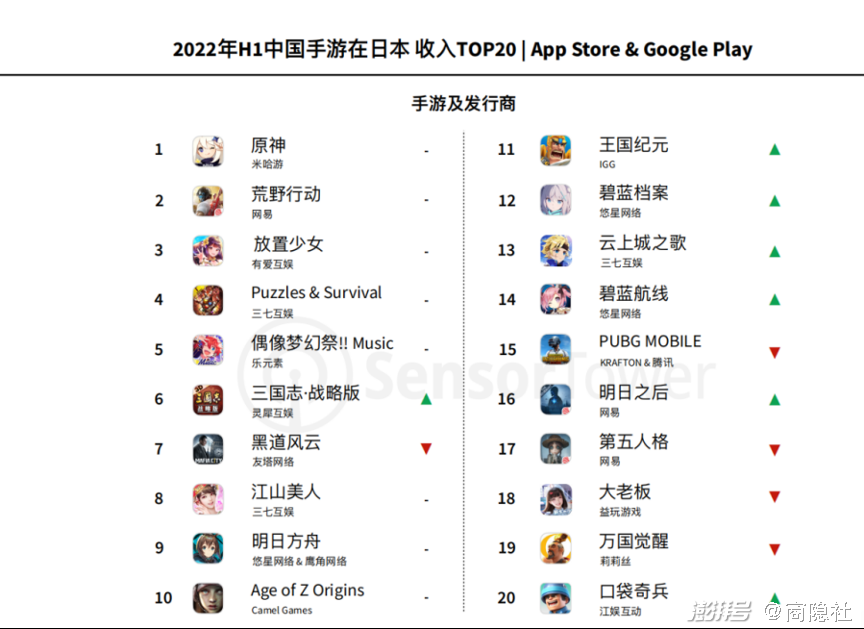The height and width of the screenshot is (629, 864).
Task: Click the 明日方舟 game title
Action: tap(286, 541)
